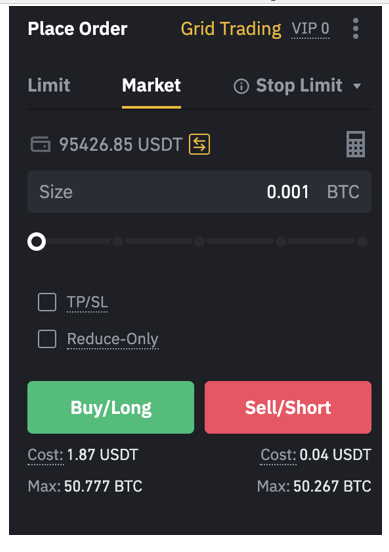The width and height of the screenshot is (389, 552).
Task: Select the Market tab
Action: pyautogui.click(x=151, y=85)
